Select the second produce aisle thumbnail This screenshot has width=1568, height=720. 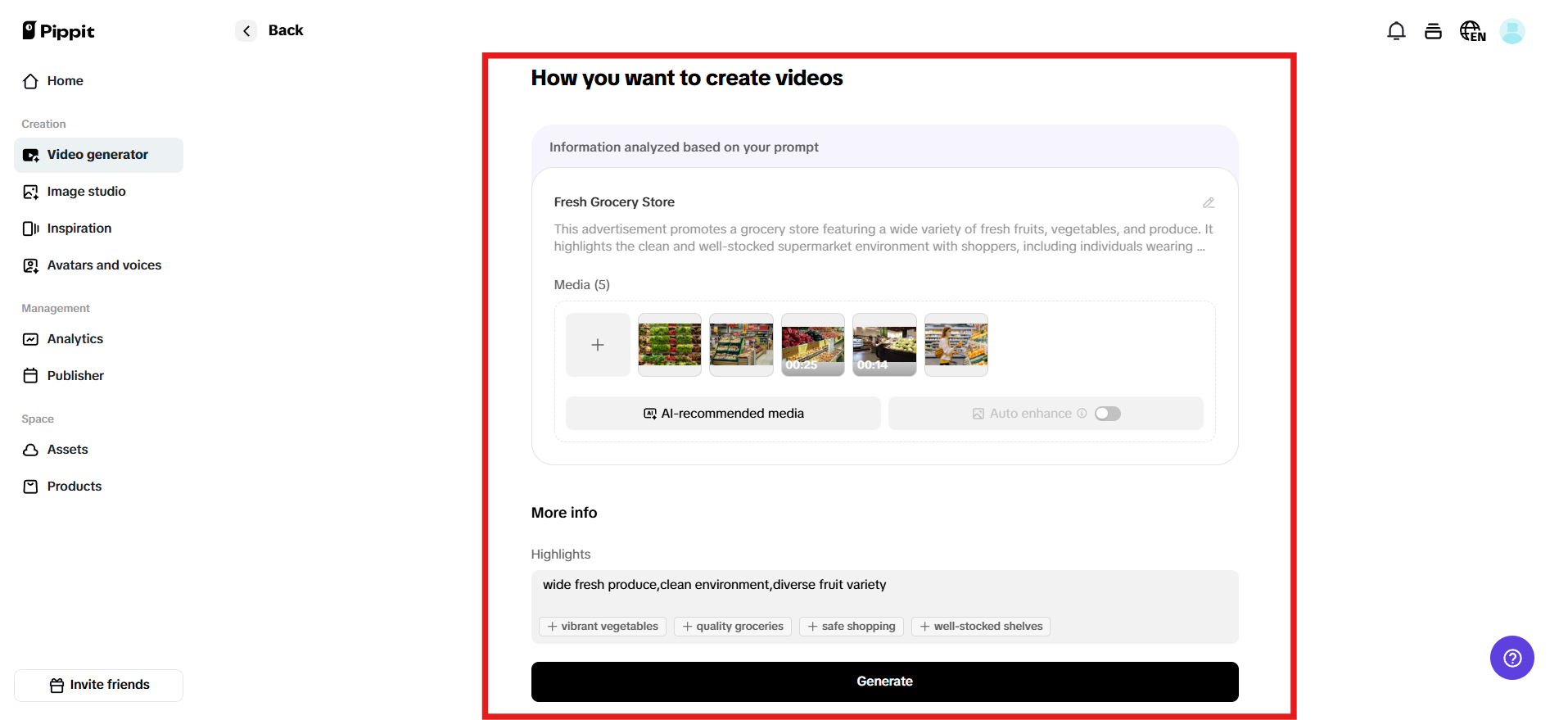coord(741,345)
